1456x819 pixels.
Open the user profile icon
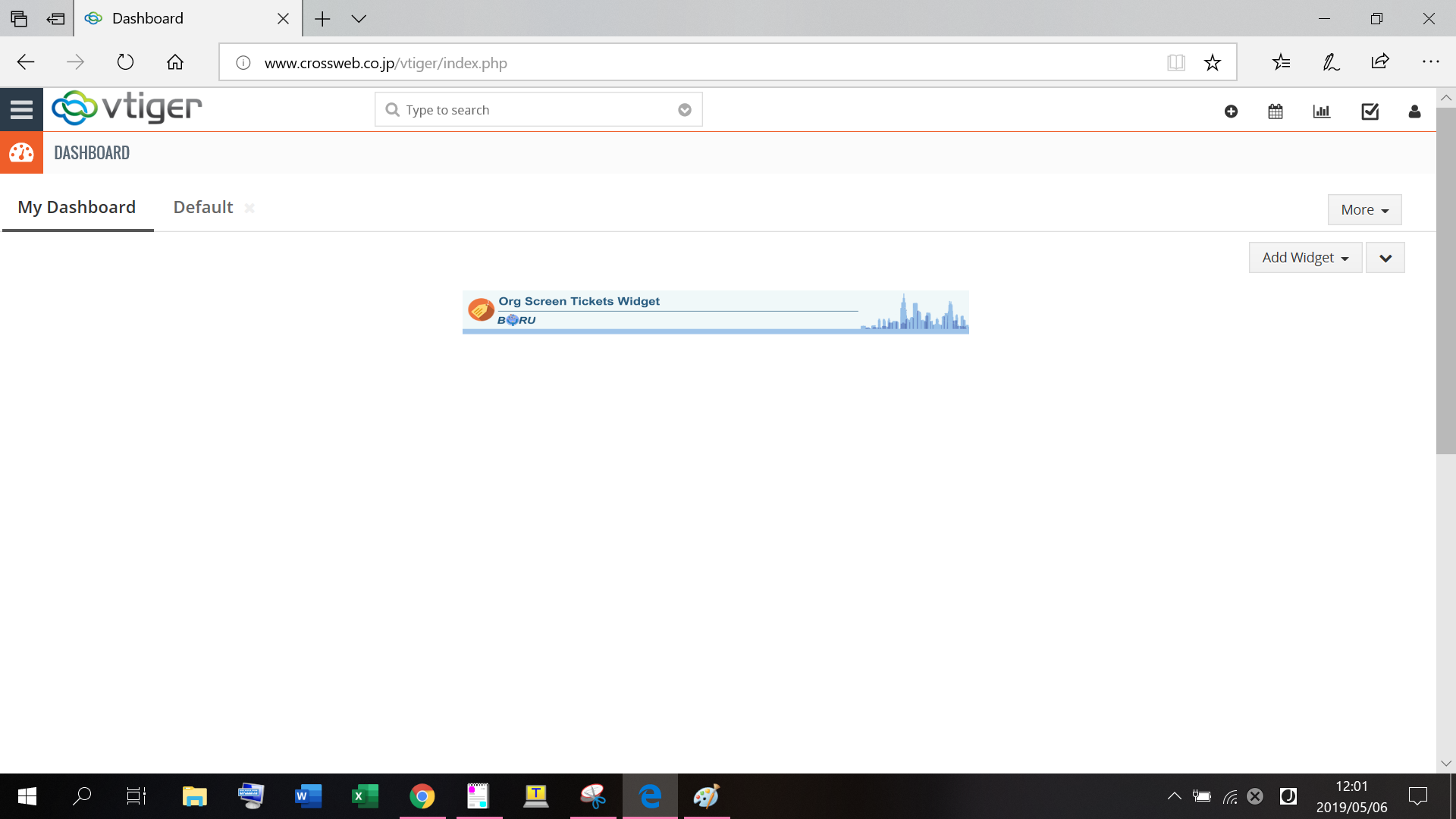(1414, 111)
